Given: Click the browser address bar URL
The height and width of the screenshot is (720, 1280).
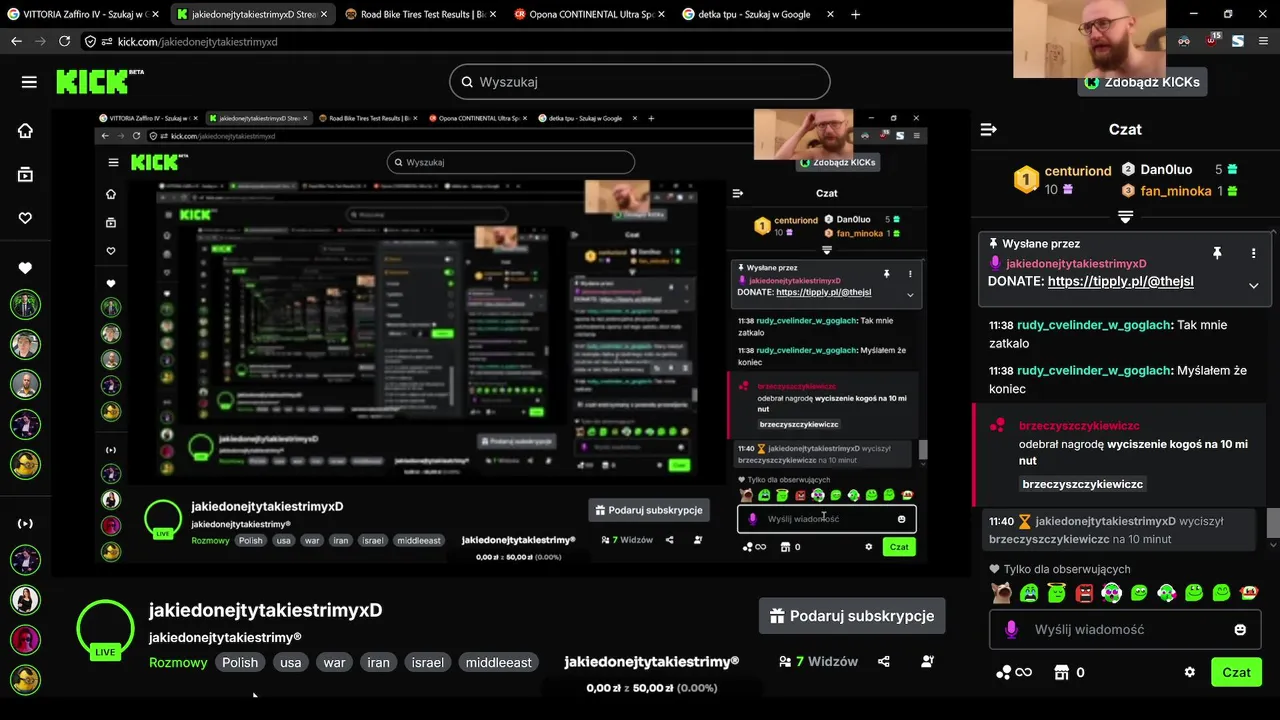Looking at the screenshot, I should coord(198,42).
